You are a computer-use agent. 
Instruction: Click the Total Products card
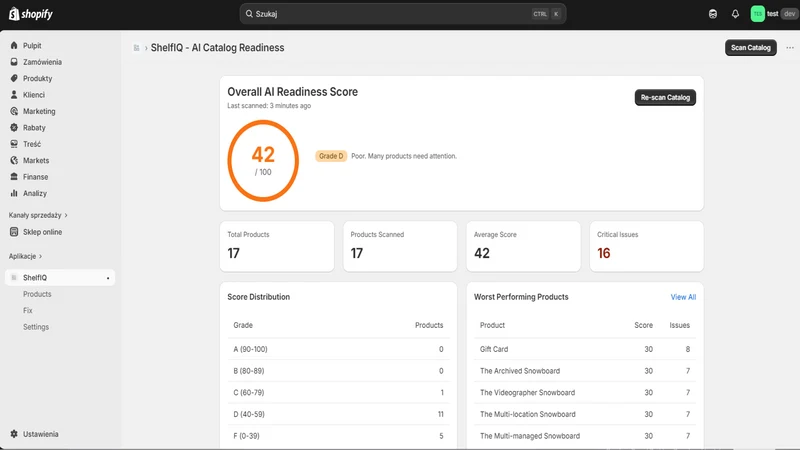coord(277,246)
